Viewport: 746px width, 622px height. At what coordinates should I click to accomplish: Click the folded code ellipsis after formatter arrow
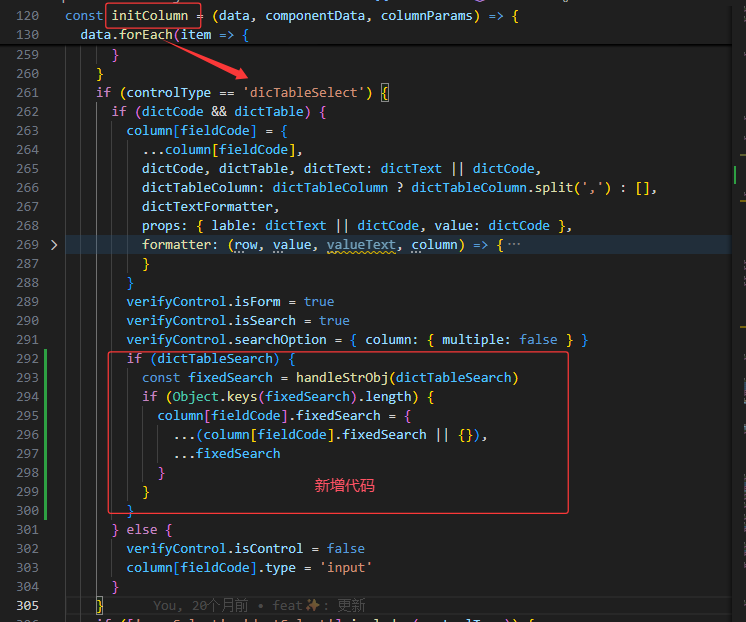[513, 245]
